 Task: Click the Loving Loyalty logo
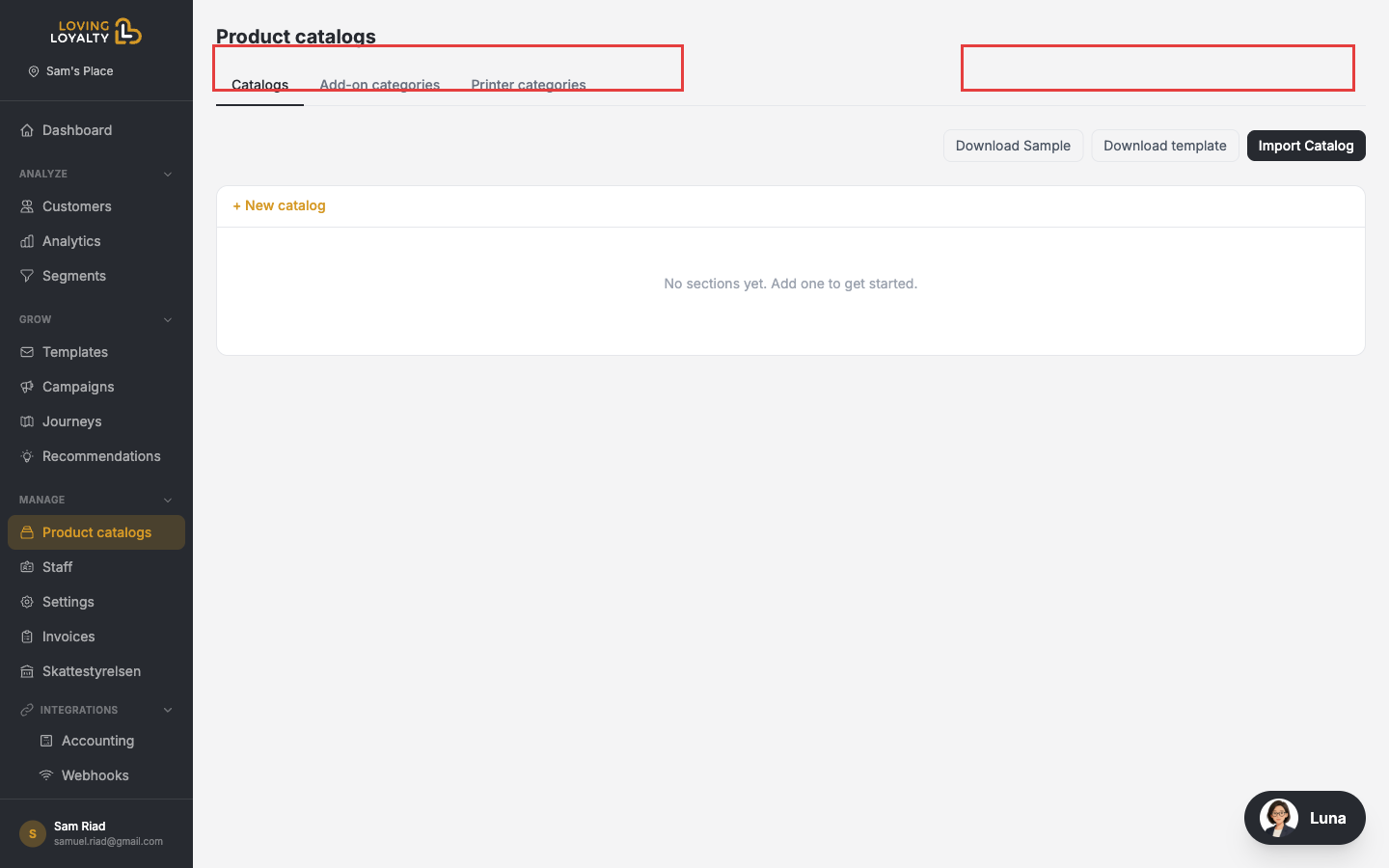[x=95, y=32]
